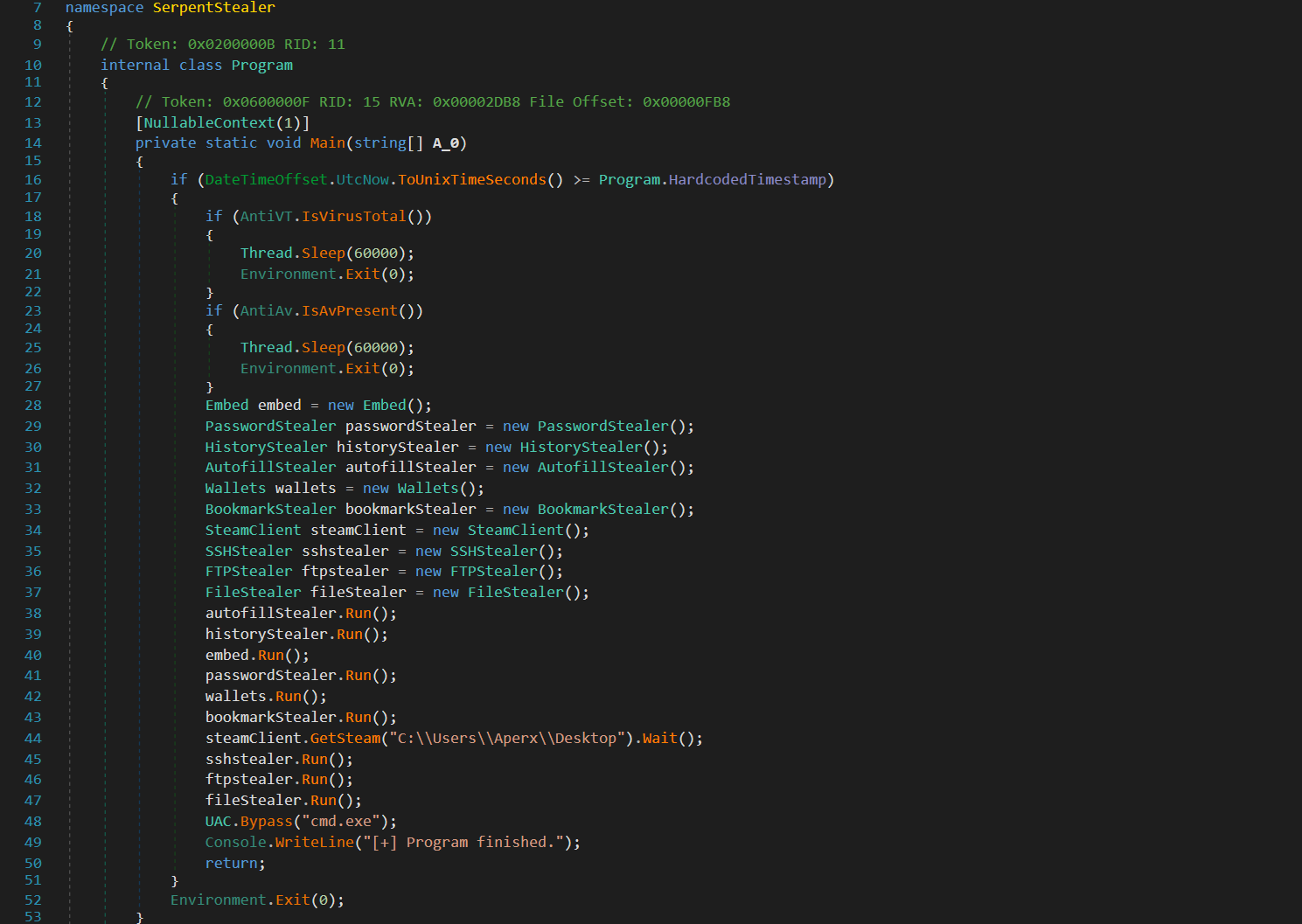The height and width of the screenshot is (924, 1302).
Task: Click Run in bookmarkStealer.Run() on line 43
Action: point(359,718)
